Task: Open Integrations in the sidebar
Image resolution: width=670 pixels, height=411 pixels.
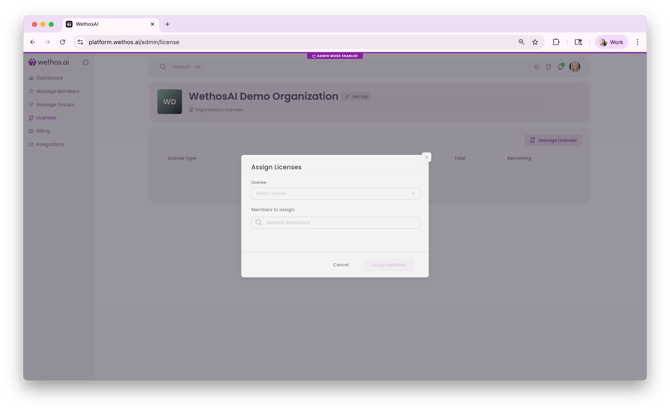Action: pos(49,144)
